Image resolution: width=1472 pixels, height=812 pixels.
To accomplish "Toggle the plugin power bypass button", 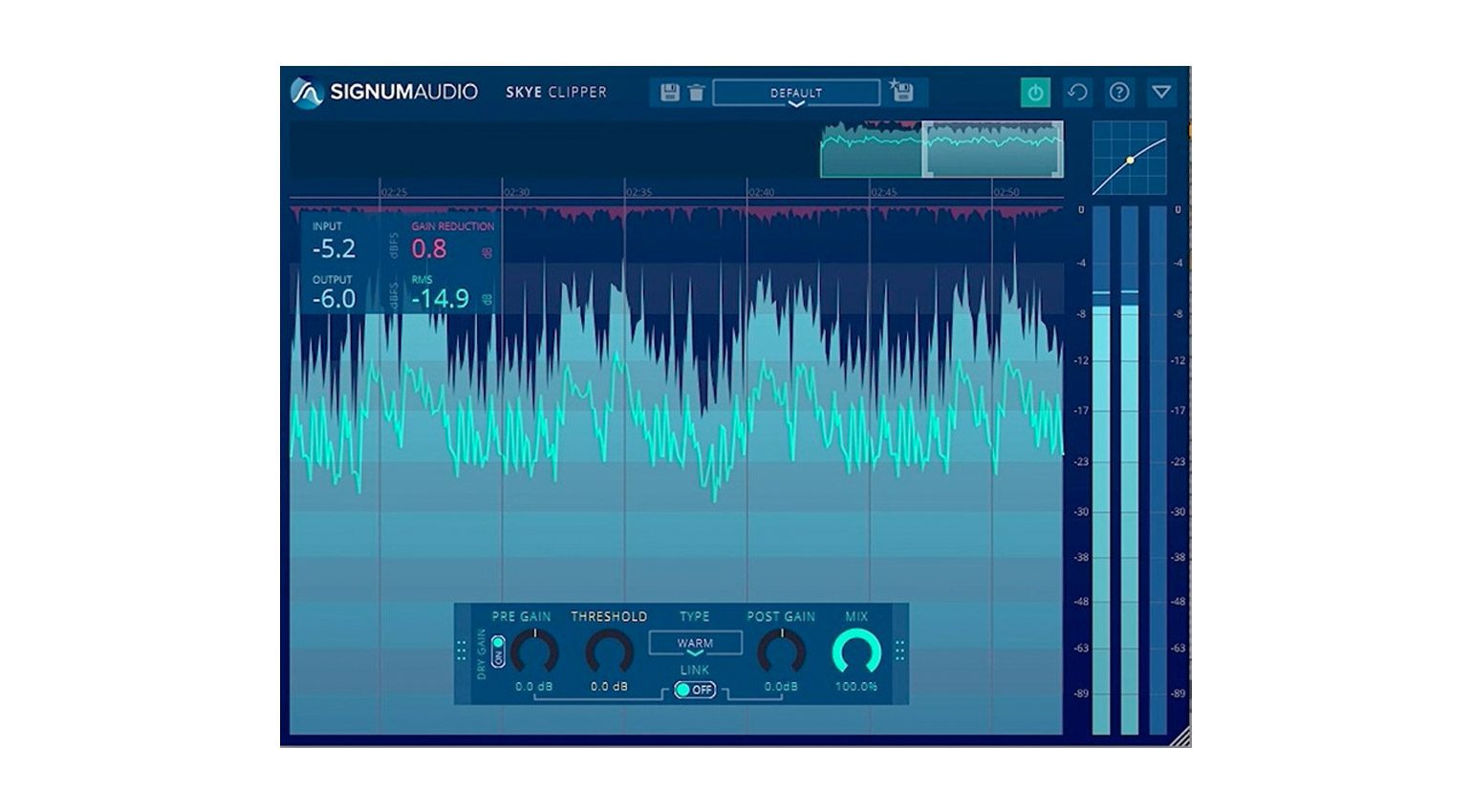I will tap(1035, 93).
